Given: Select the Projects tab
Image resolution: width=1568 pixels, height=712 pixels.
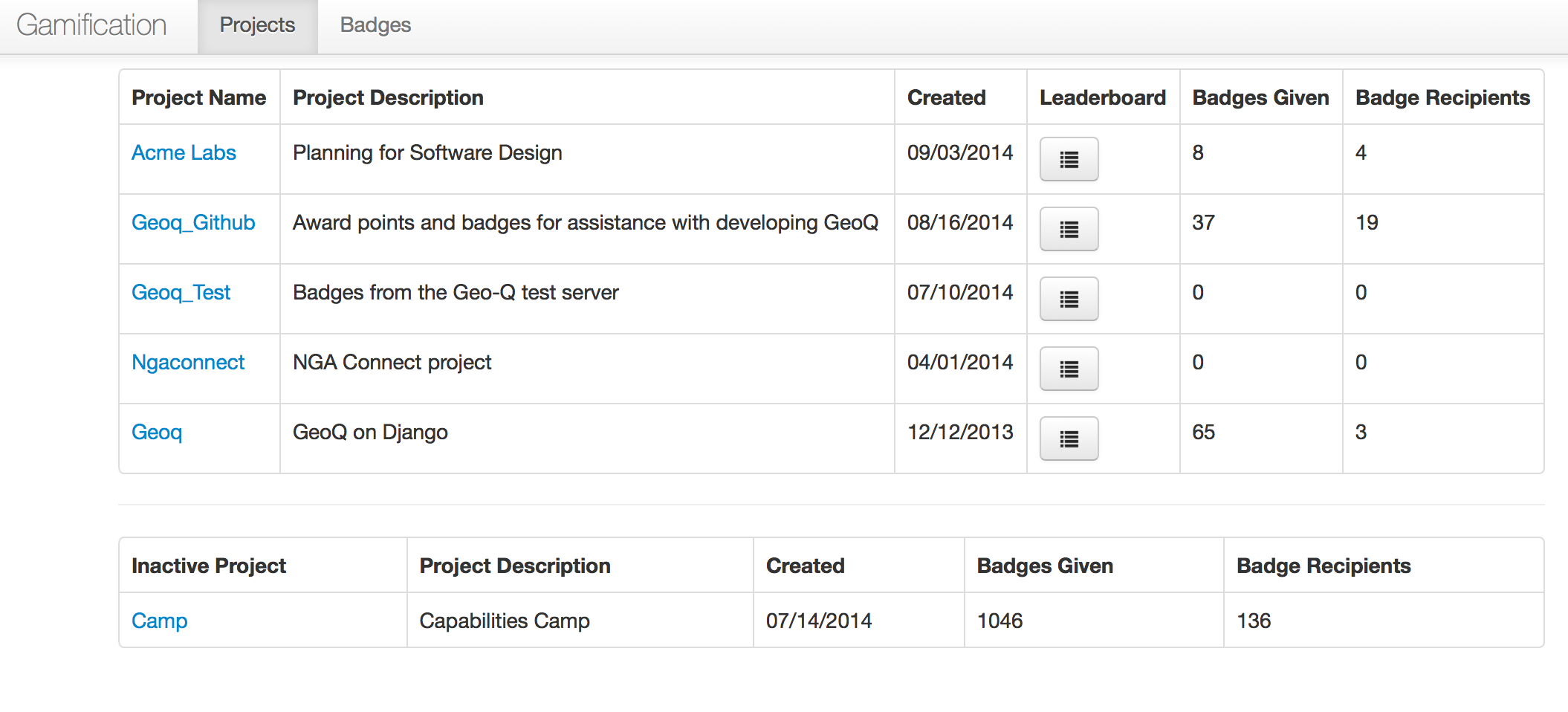Looking at the screenshot, I should click(x=256, y=25).
